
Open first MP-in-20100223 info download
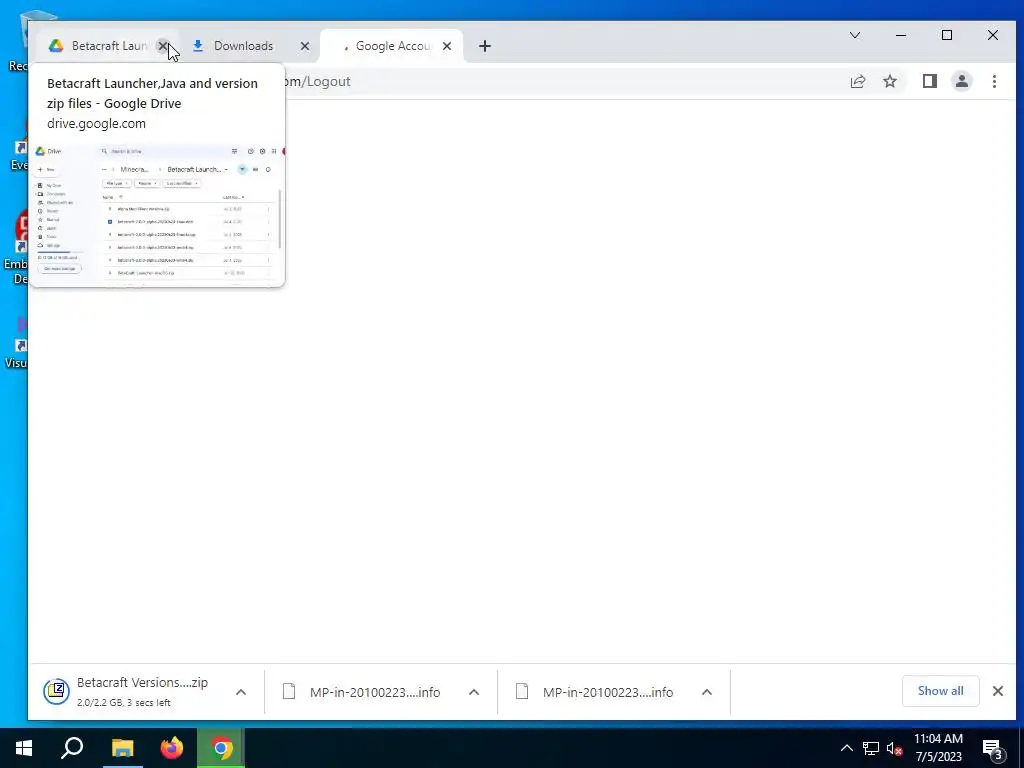[x=363, y=692]
